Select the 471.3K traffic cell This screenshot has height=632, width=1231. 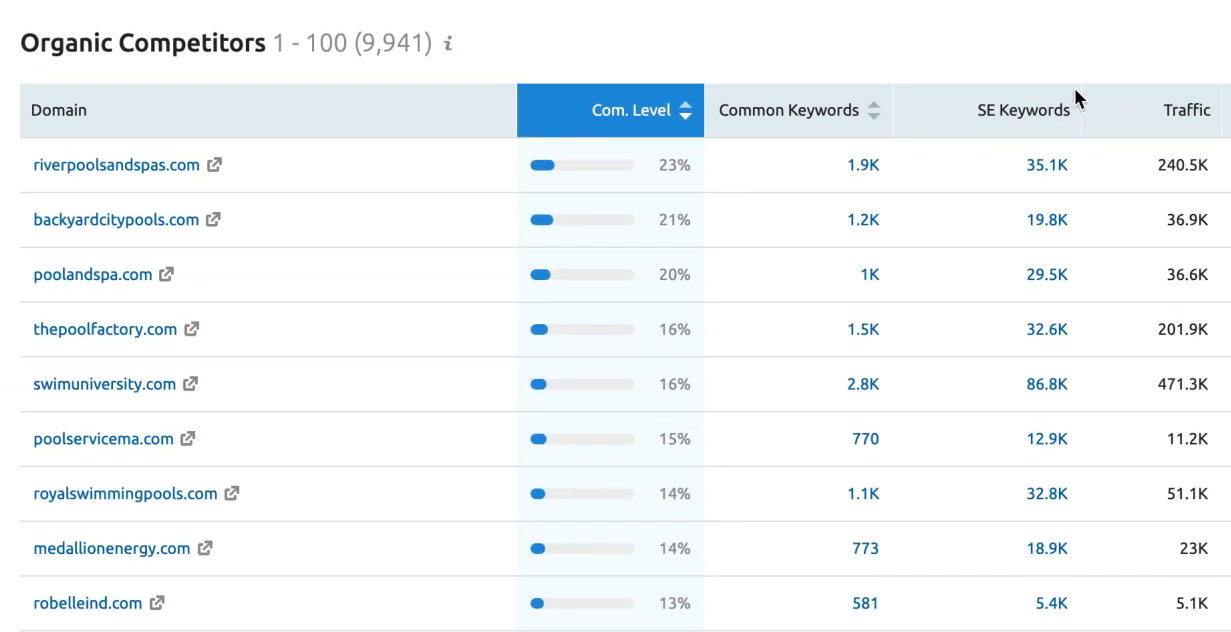pyautogui.click(x=1183, y=384)
